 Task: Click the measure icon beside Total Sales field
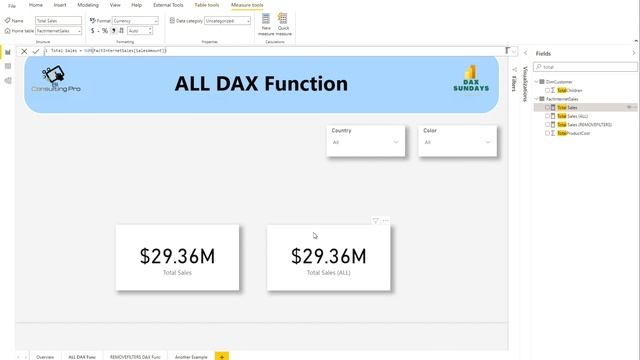553,107
